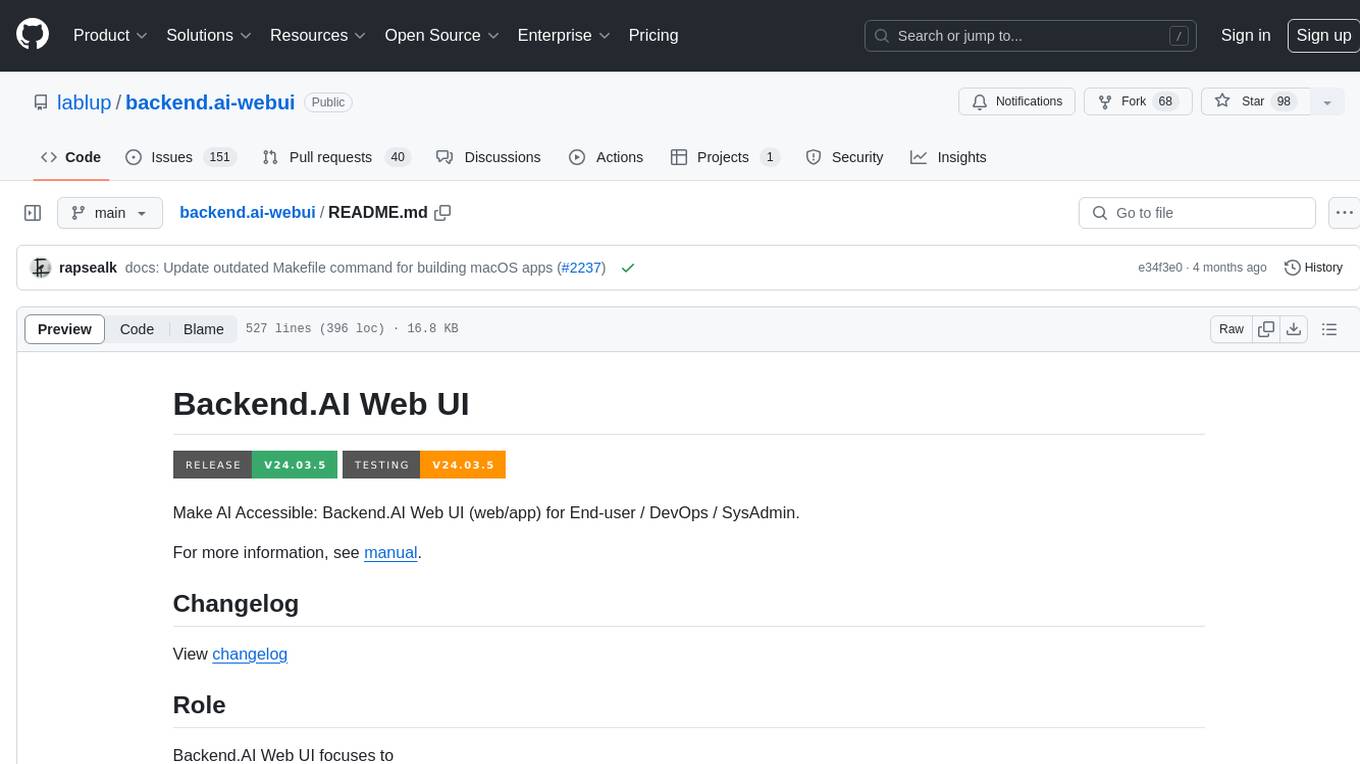Open the lablup owner profile
The height and width of the screenshot is (764, 1360).
(84, 102)
